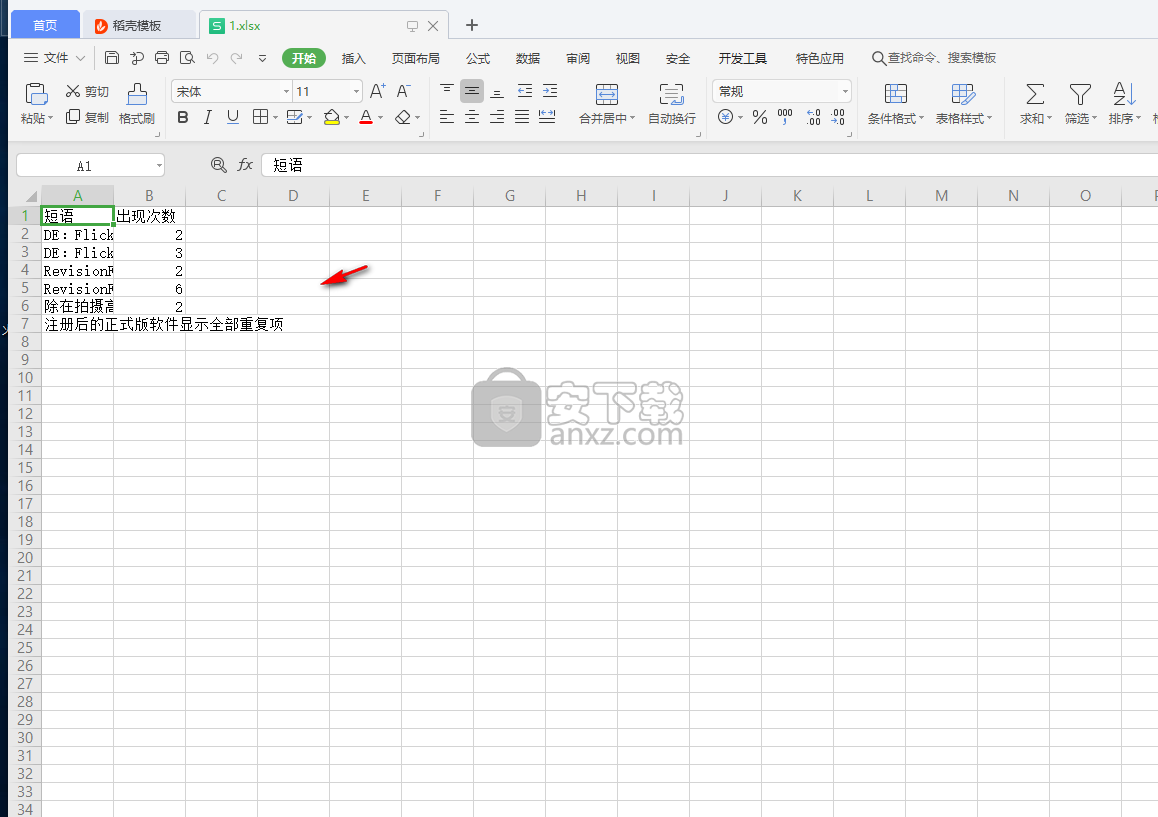
Task: Select column B header
Action: point(149,196)
